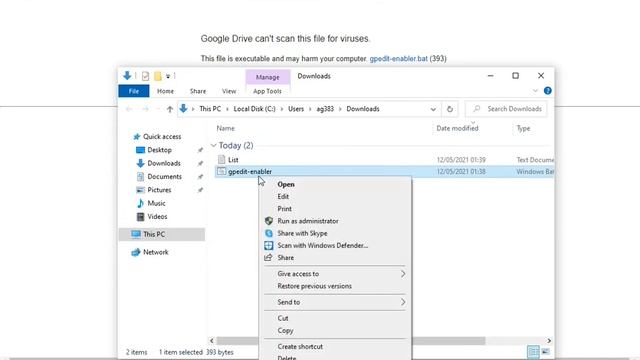Sort by the Date modified column header
The height and width of the screenshot is (360, 640).
pos(457,128)
